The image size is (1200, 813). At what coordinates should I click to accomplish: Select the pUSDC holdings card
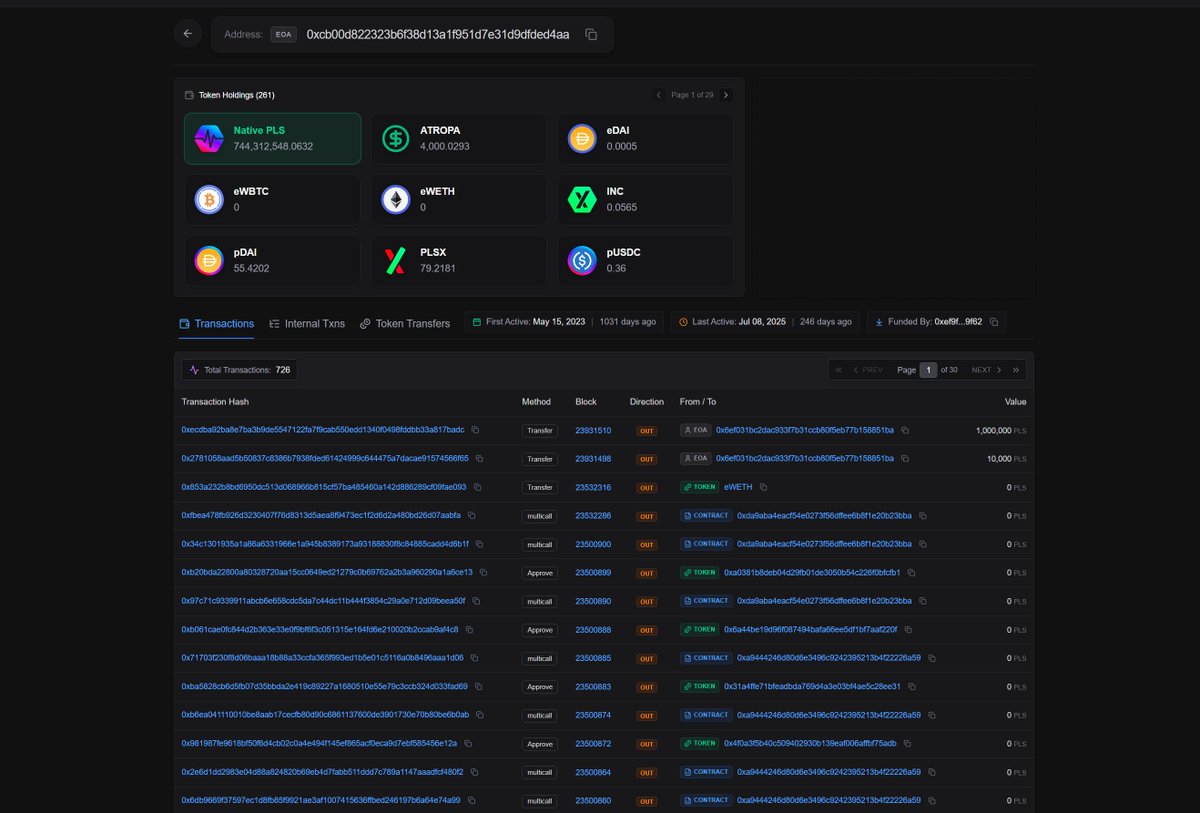point(645,260)
